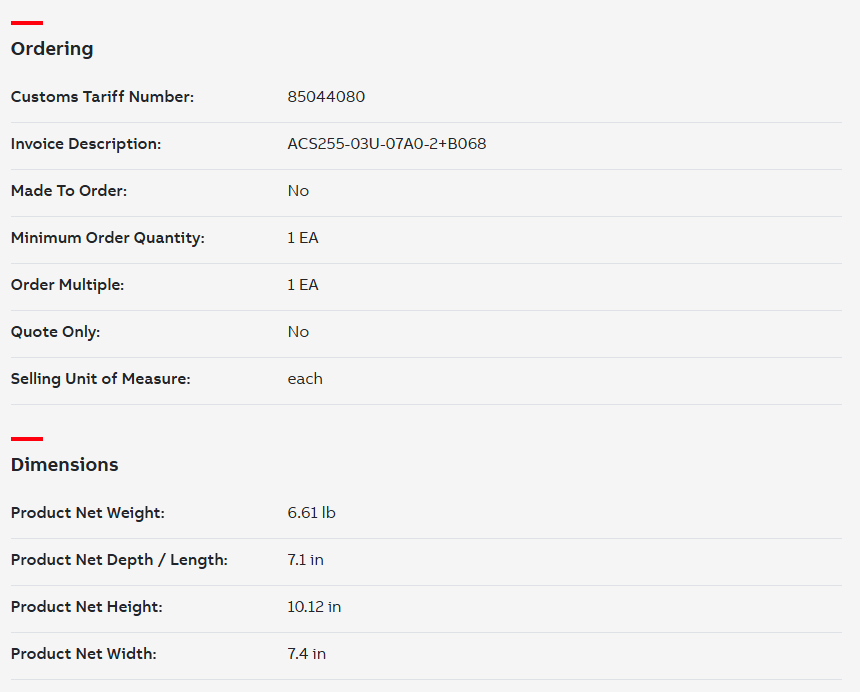The image size is (860, 692).
Task: Click the Minimum Order Quantity label
Action: pyautogui.click(x=107, y=238)
